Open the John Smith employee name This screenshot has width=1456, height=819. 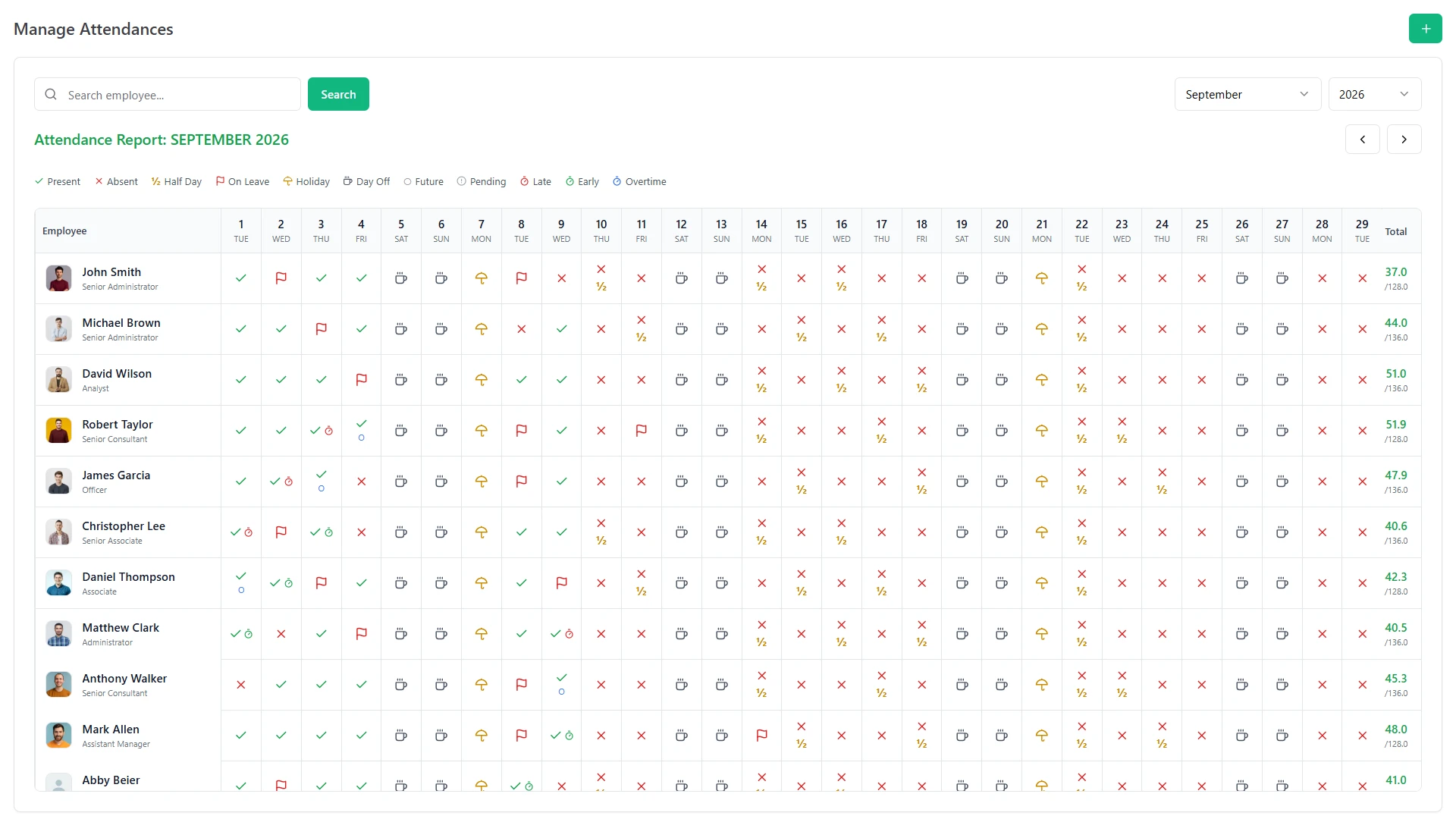pyautogui.click(x=111, y=272)
